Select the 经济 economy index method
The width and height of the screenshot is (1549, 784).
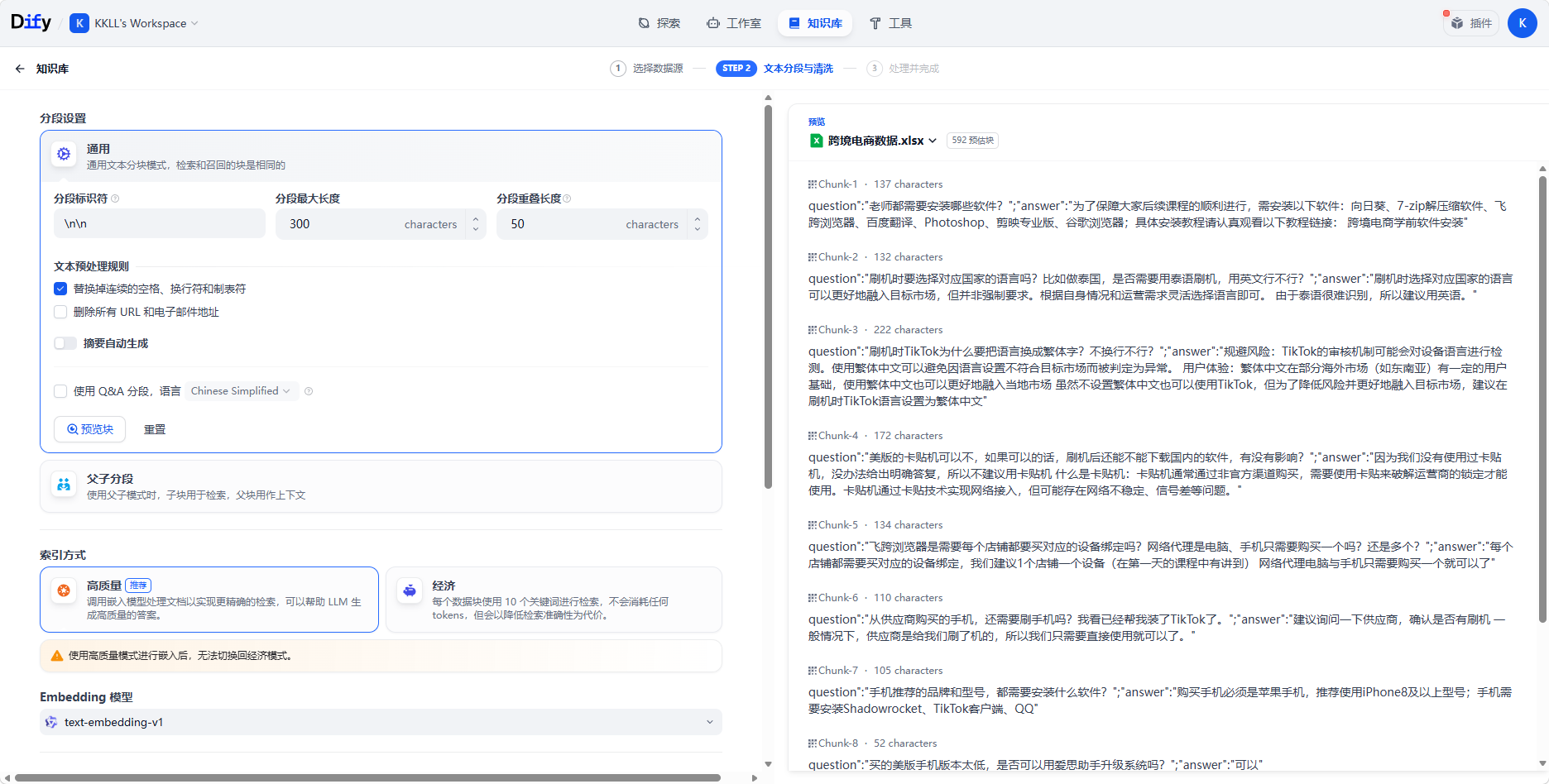click(554, 600)
